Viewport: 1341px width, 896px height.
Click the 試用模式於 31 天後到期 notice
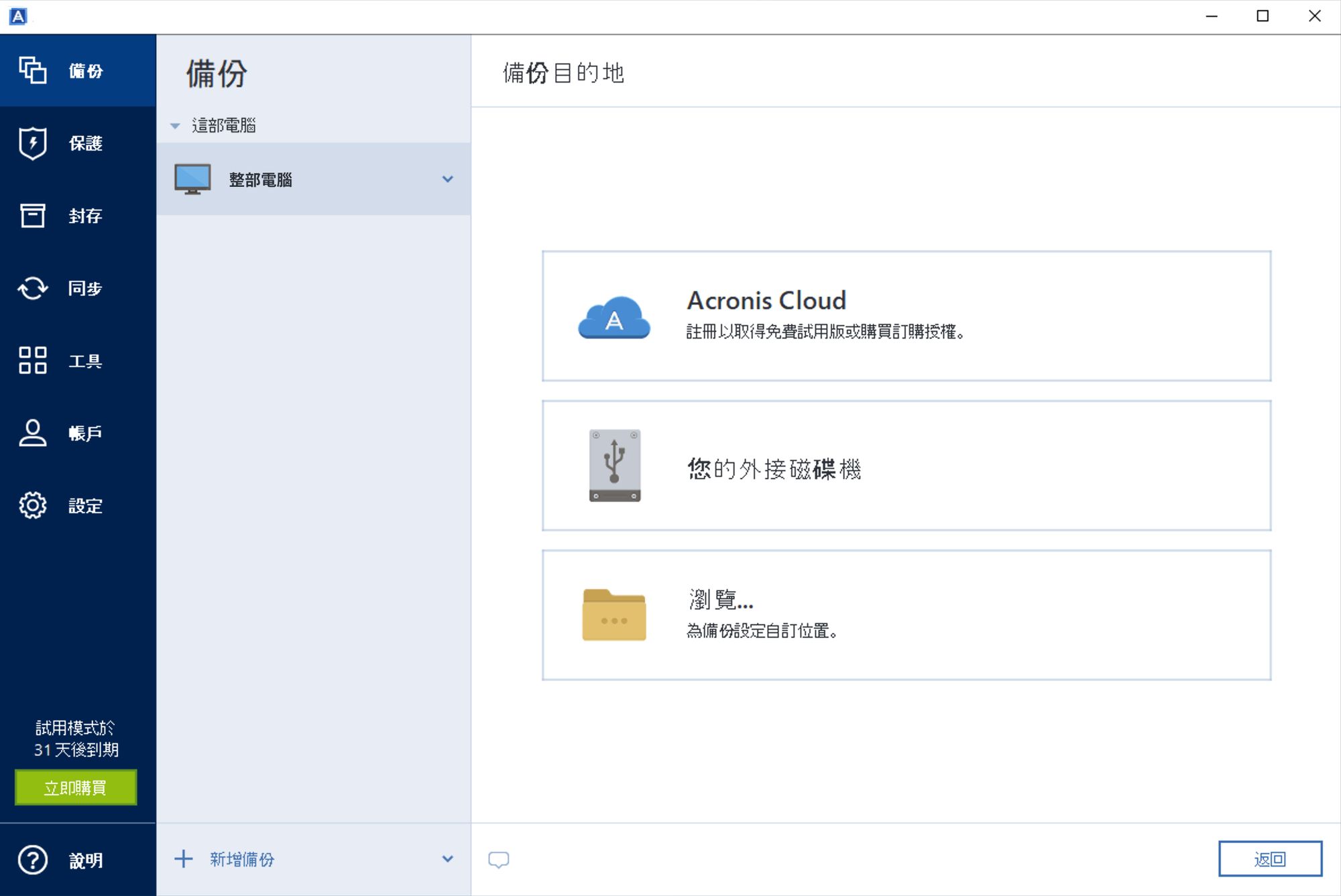pos(76,739)
